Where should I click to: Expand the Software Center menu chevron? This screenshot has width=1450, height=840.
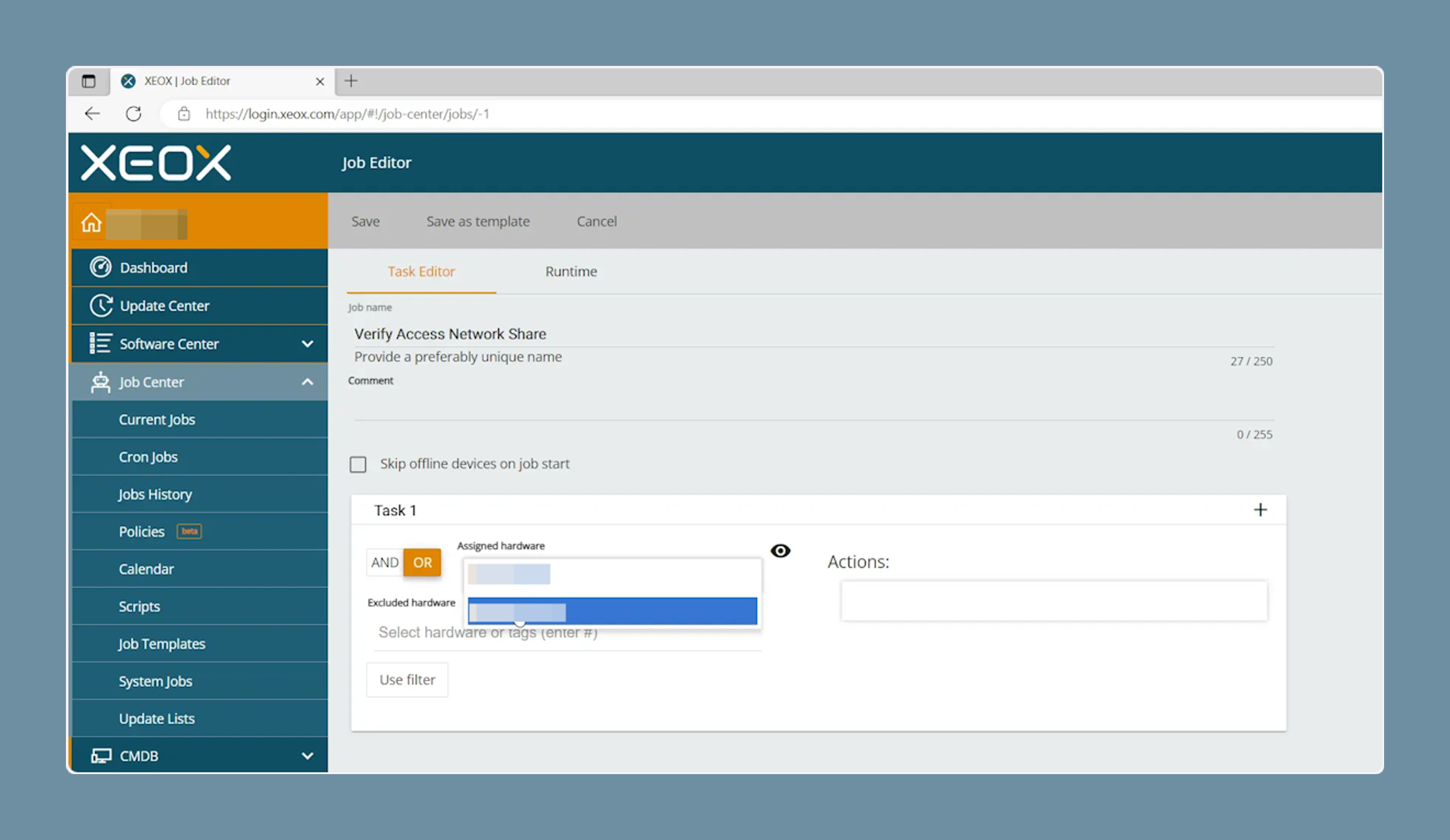pyautogui.click(x=307, y=343)
